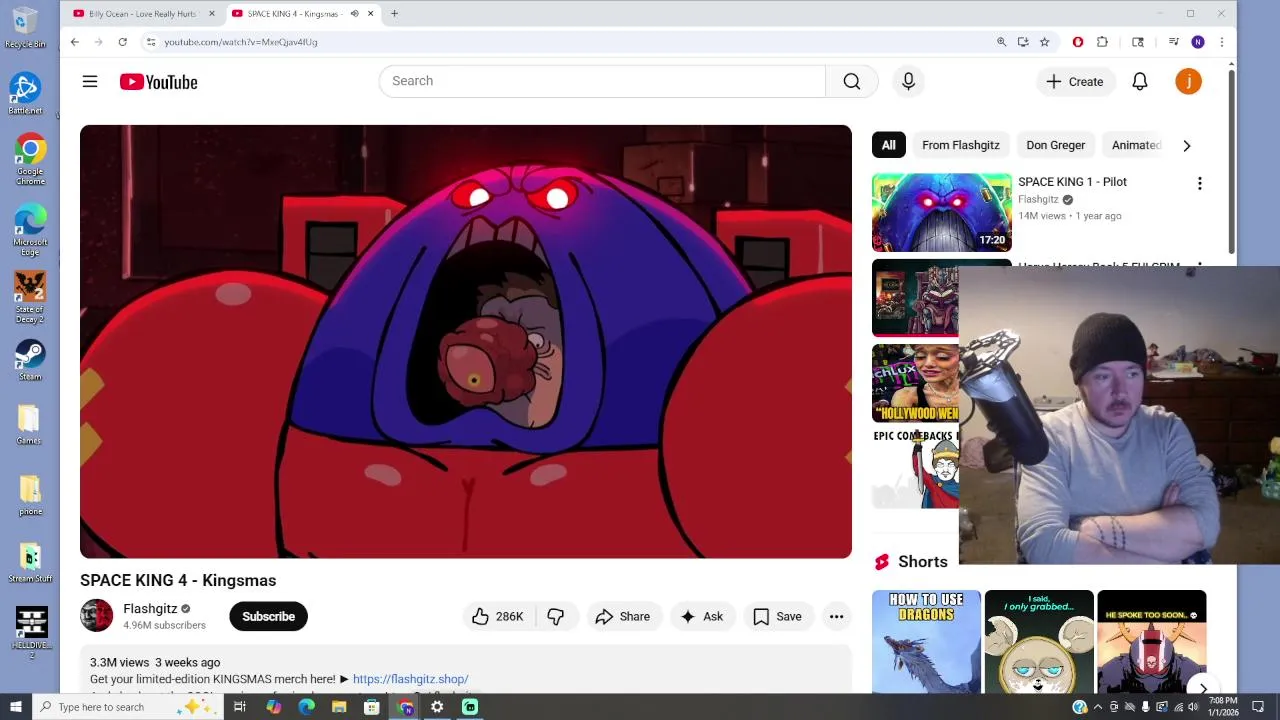Open the SPACE KING 1 - Pilot thumbnail
The image size is (1280, 720).
coord(941,212)
